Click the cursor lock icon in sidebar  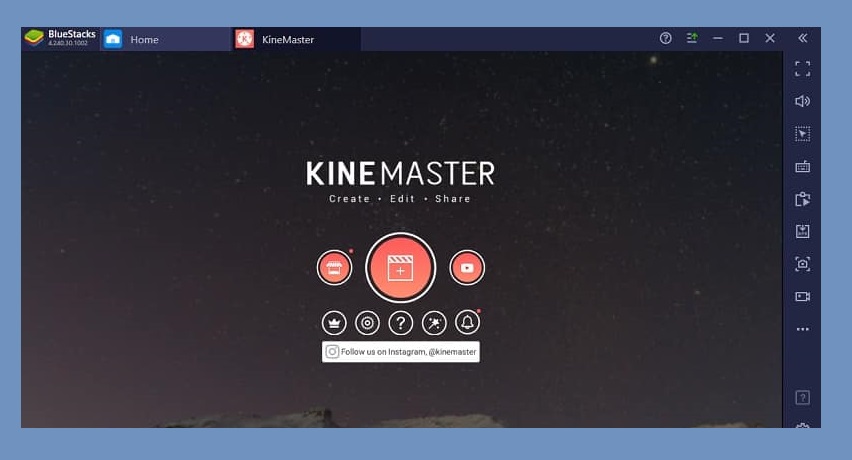(x=803, y=134)
